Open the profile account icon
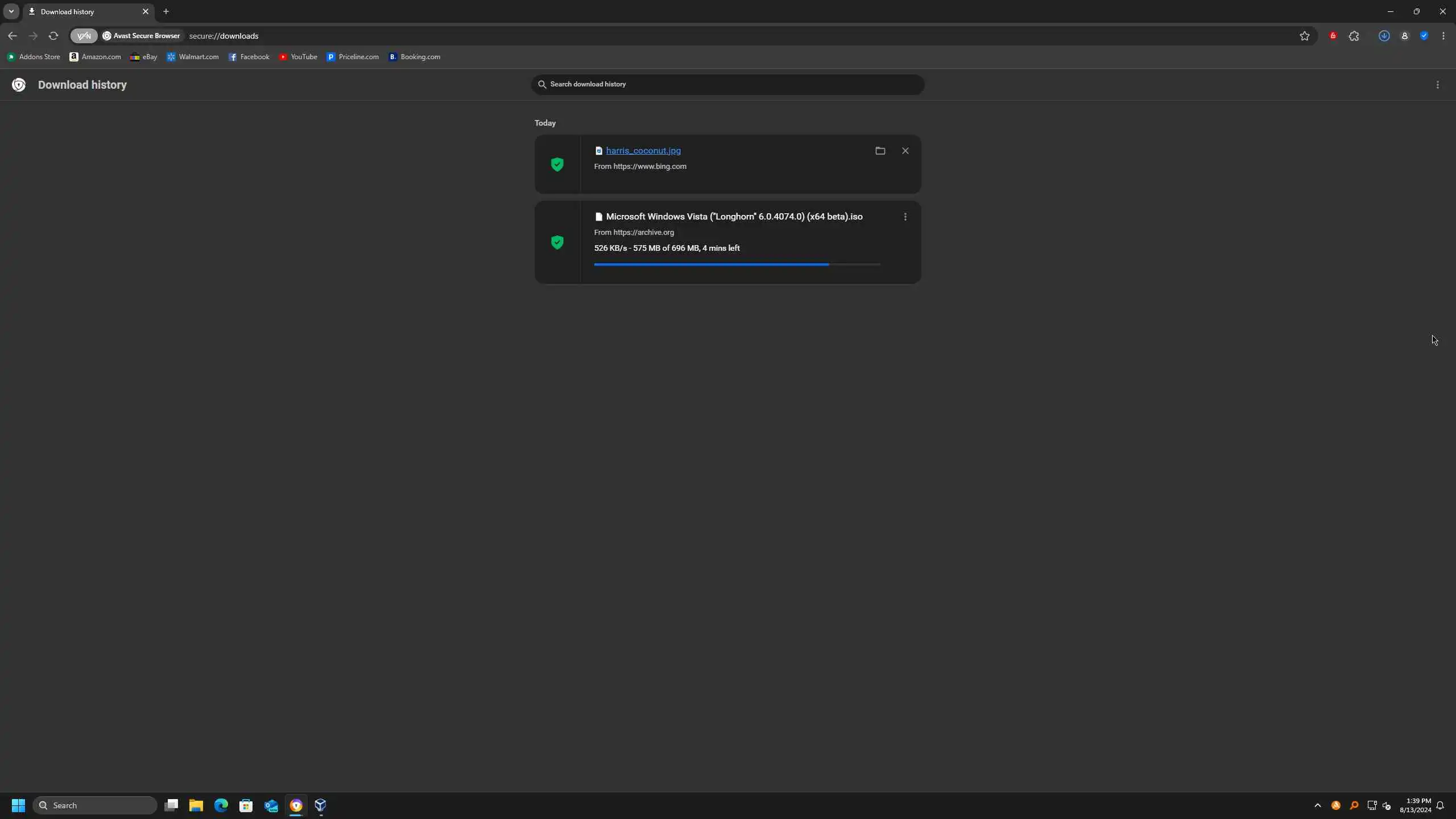1456x819 pixels. [x=1404, y=36]
